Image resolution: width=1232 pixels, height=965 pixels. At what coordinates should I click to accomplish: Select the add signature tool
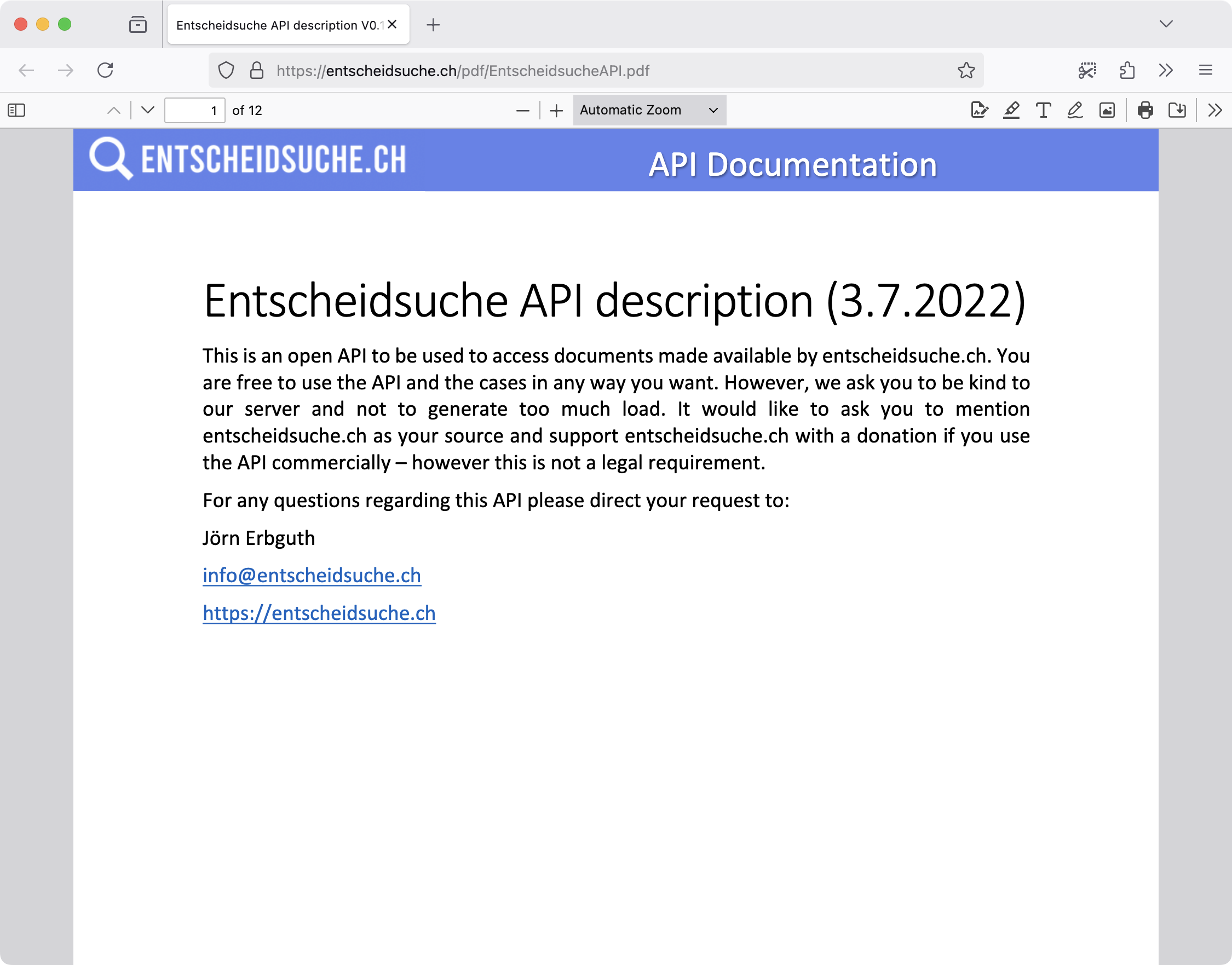[979, 110]
